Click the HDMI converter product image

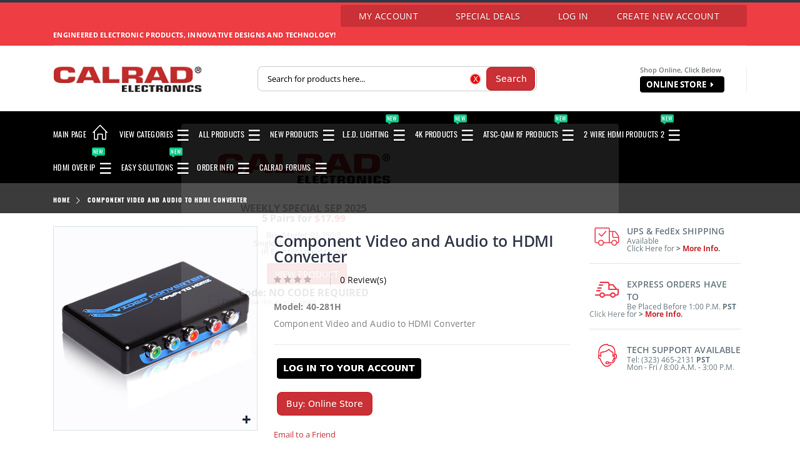click(155, 329)
